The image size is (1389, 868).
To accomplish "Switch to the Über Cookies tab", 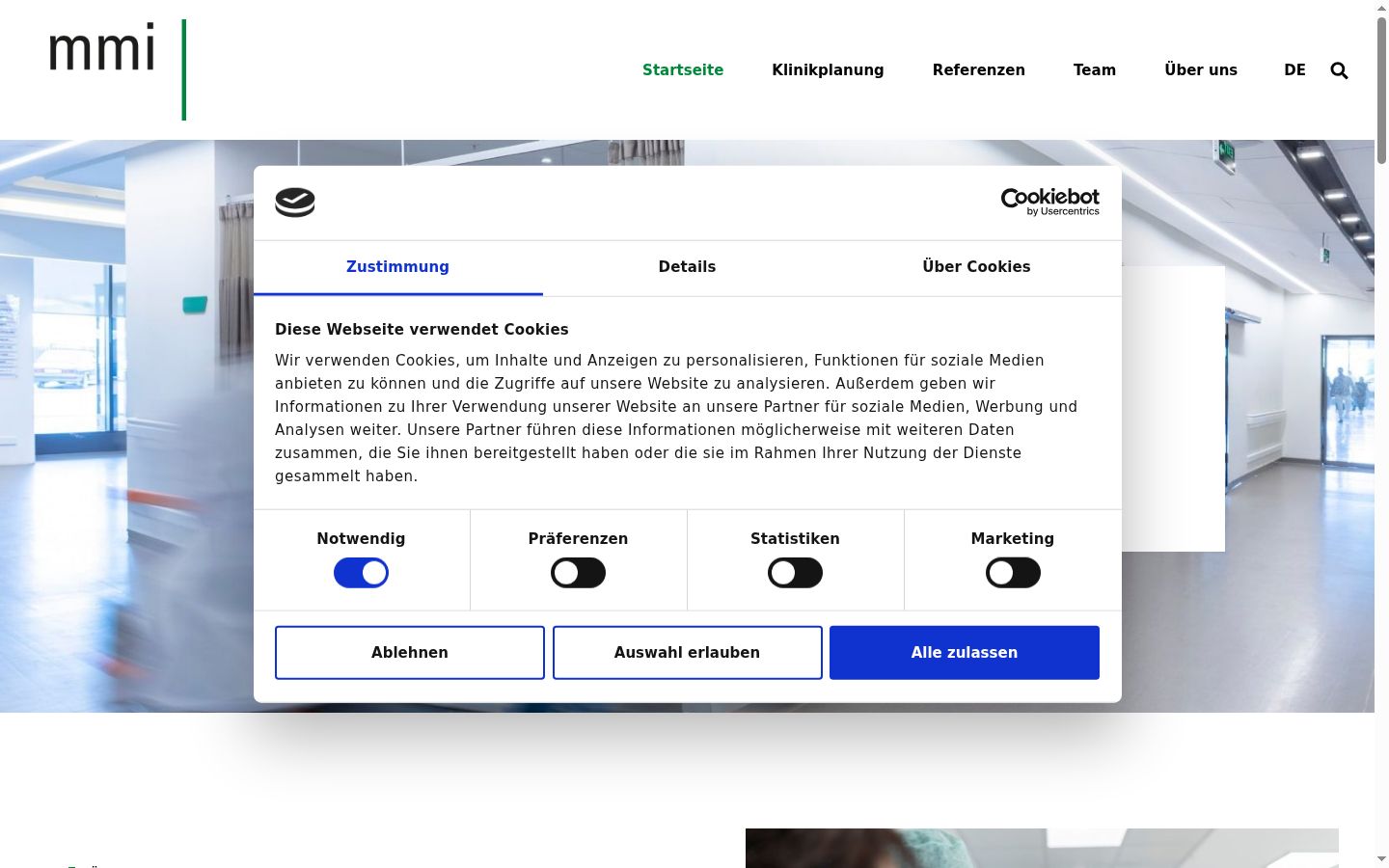I will [x=976, y=267].
